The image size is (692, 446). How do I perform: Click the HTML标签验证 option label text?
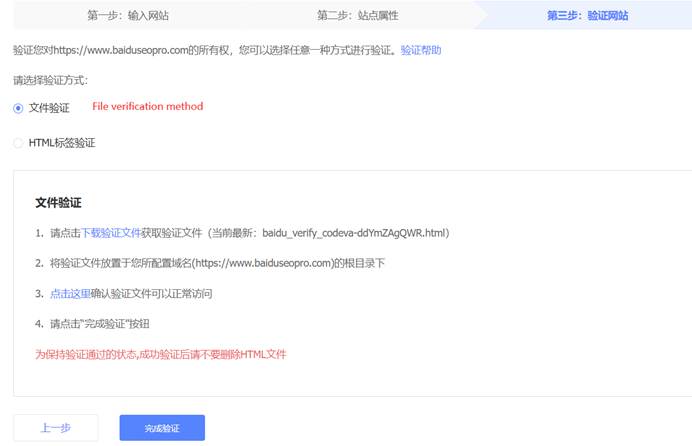pyautogui.click(x=62, y=143)
